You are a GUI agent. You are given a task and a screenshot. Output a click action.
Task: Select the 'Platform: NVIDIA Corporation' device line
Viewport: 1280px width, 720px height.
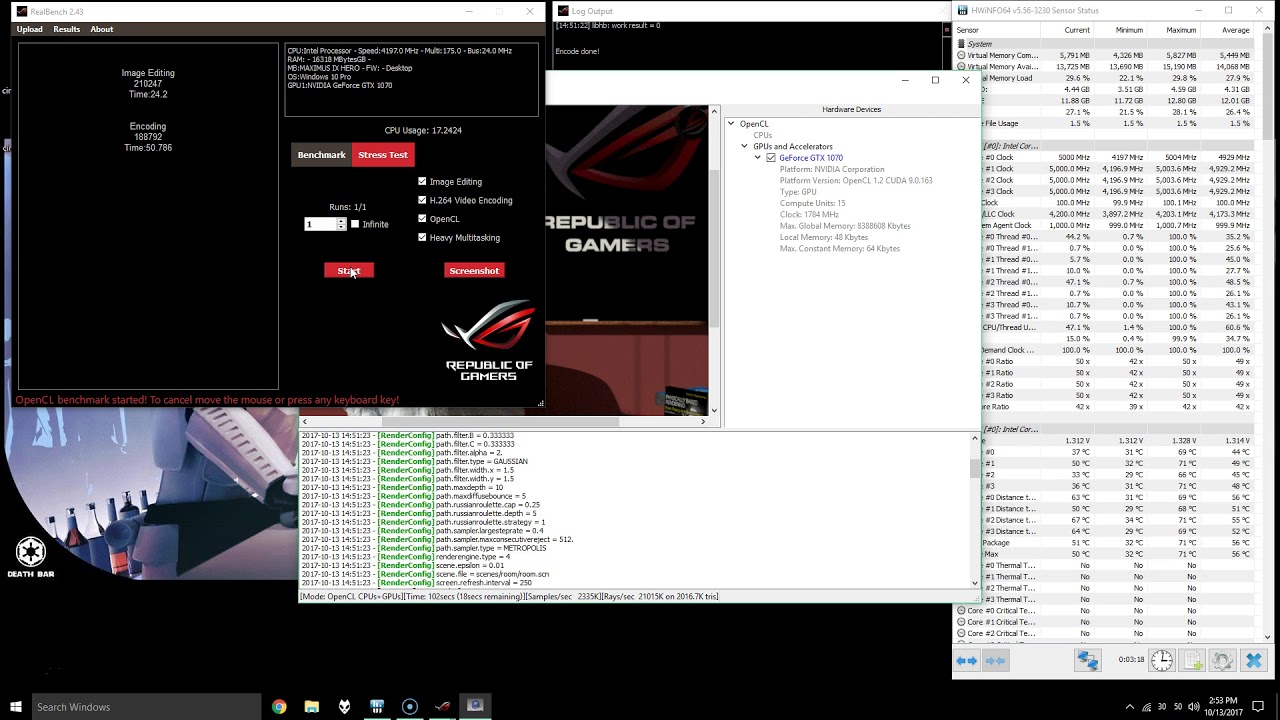(832, 169)
